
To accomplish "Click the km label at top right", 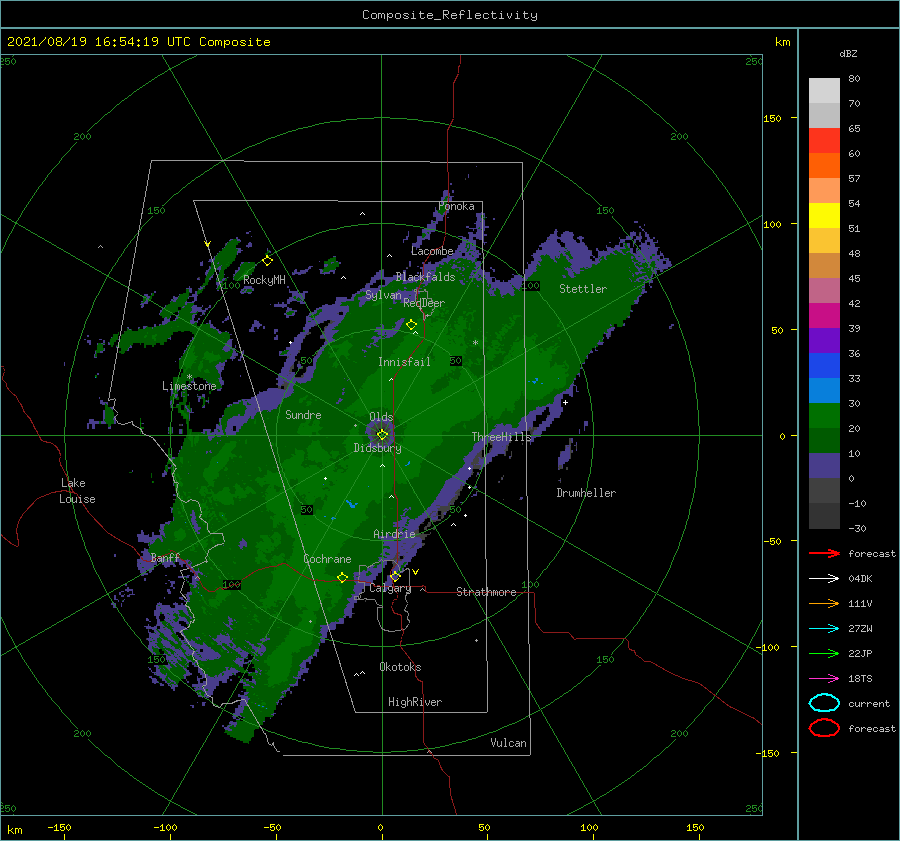I will (x=782, y=42).
